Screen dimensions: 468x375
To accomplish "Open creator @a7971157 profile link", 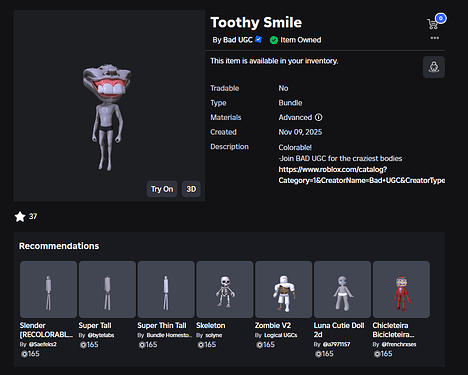I will tap(336, 344).
